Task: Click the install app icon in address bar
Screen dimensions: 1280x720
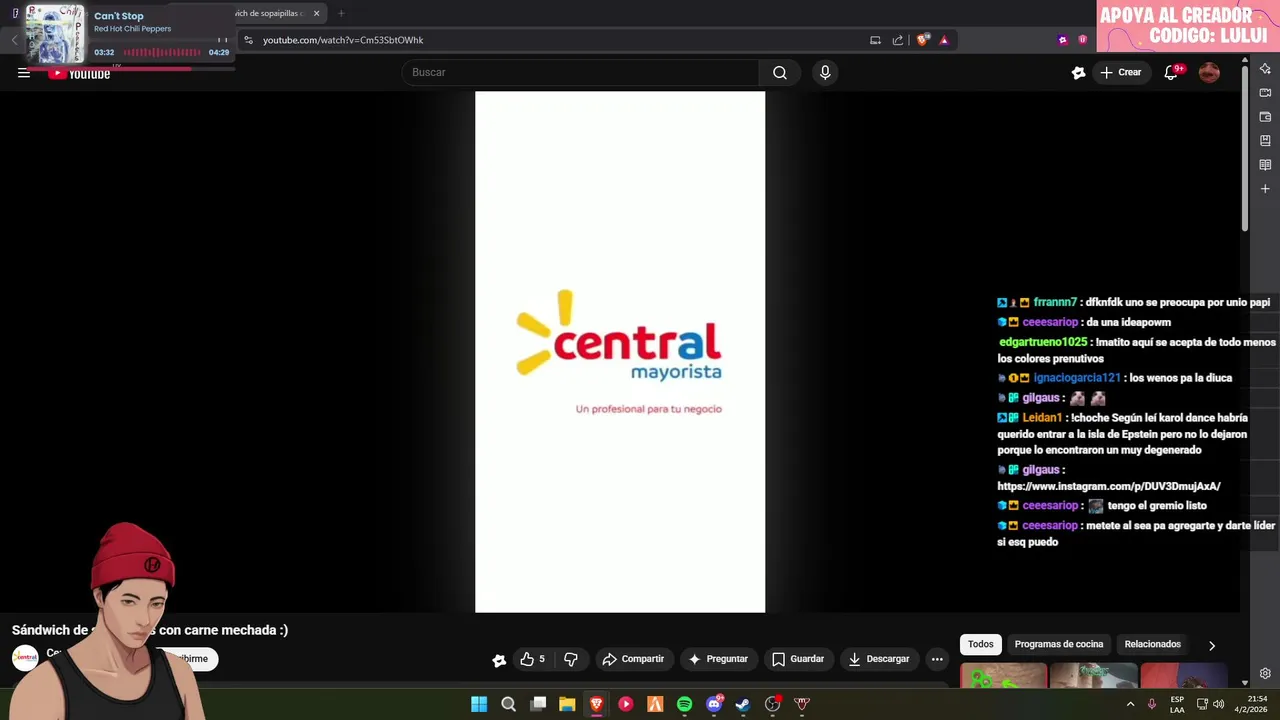Action: click(x=875, y=40)
